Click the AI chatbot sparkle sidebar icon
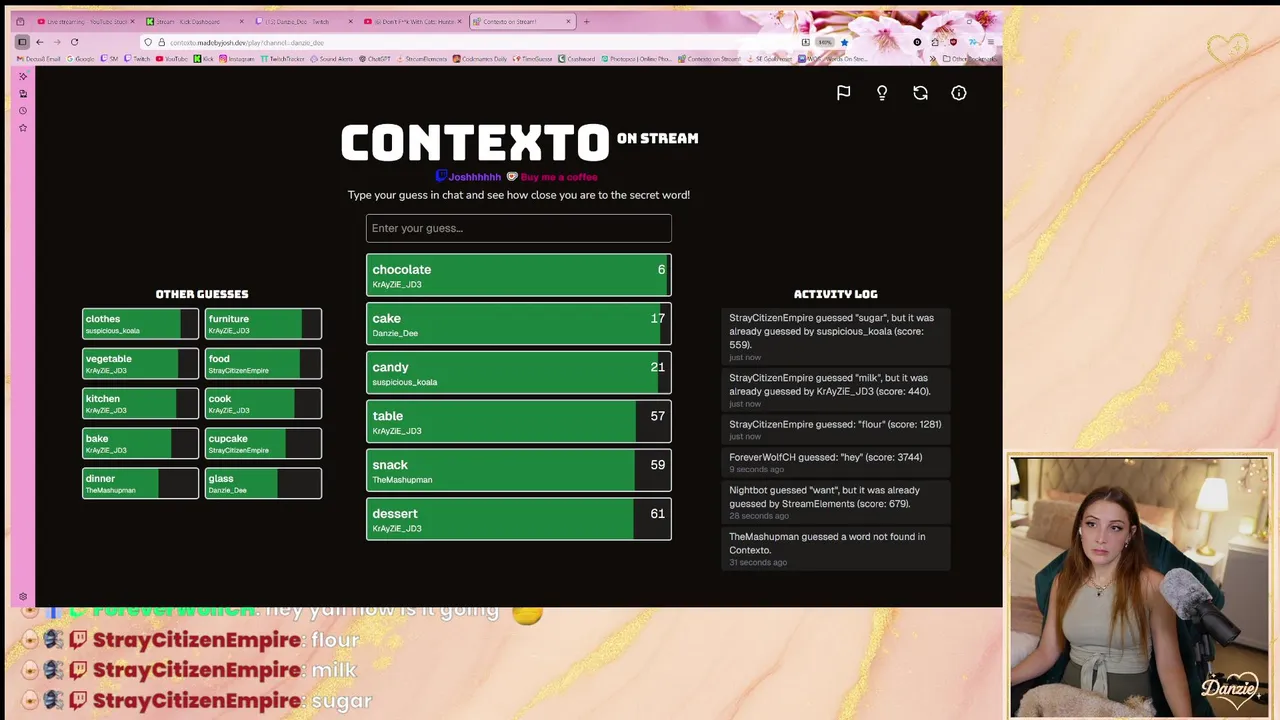Image resolution: width=1280 pixels, height=720 pixels. (23, 76)
